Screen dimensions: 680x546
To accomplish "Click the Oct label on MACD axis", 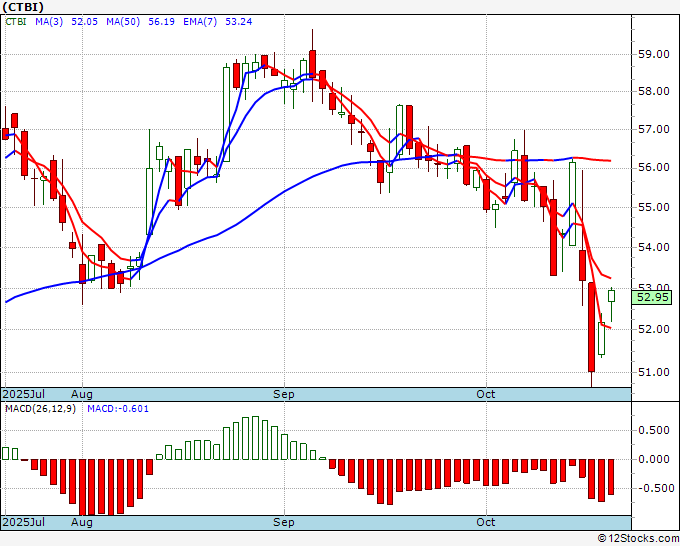I will [485, 522].
